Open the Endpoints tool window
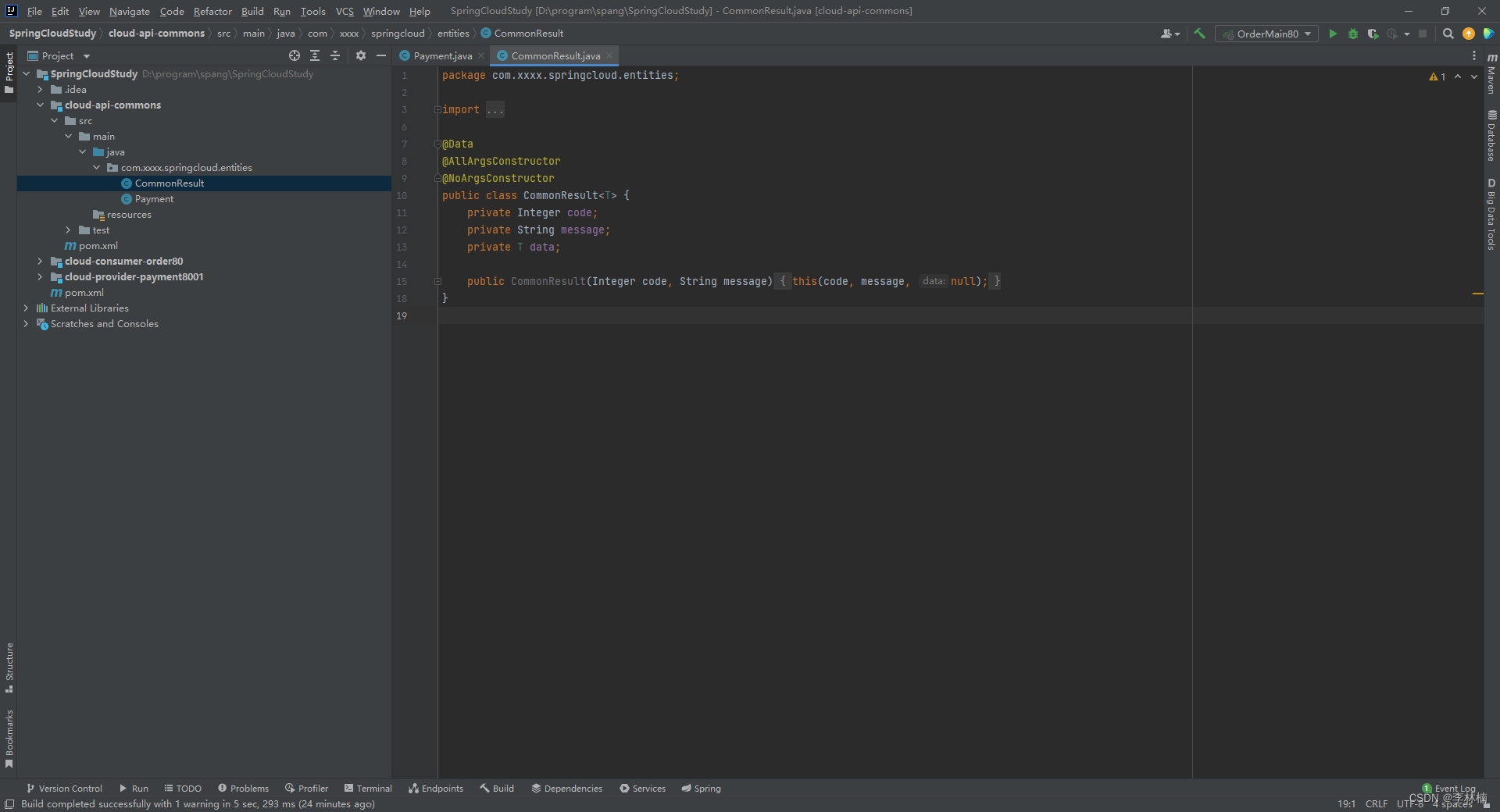1500x812 pixels. pyautogui.click(x=436, y=789)
